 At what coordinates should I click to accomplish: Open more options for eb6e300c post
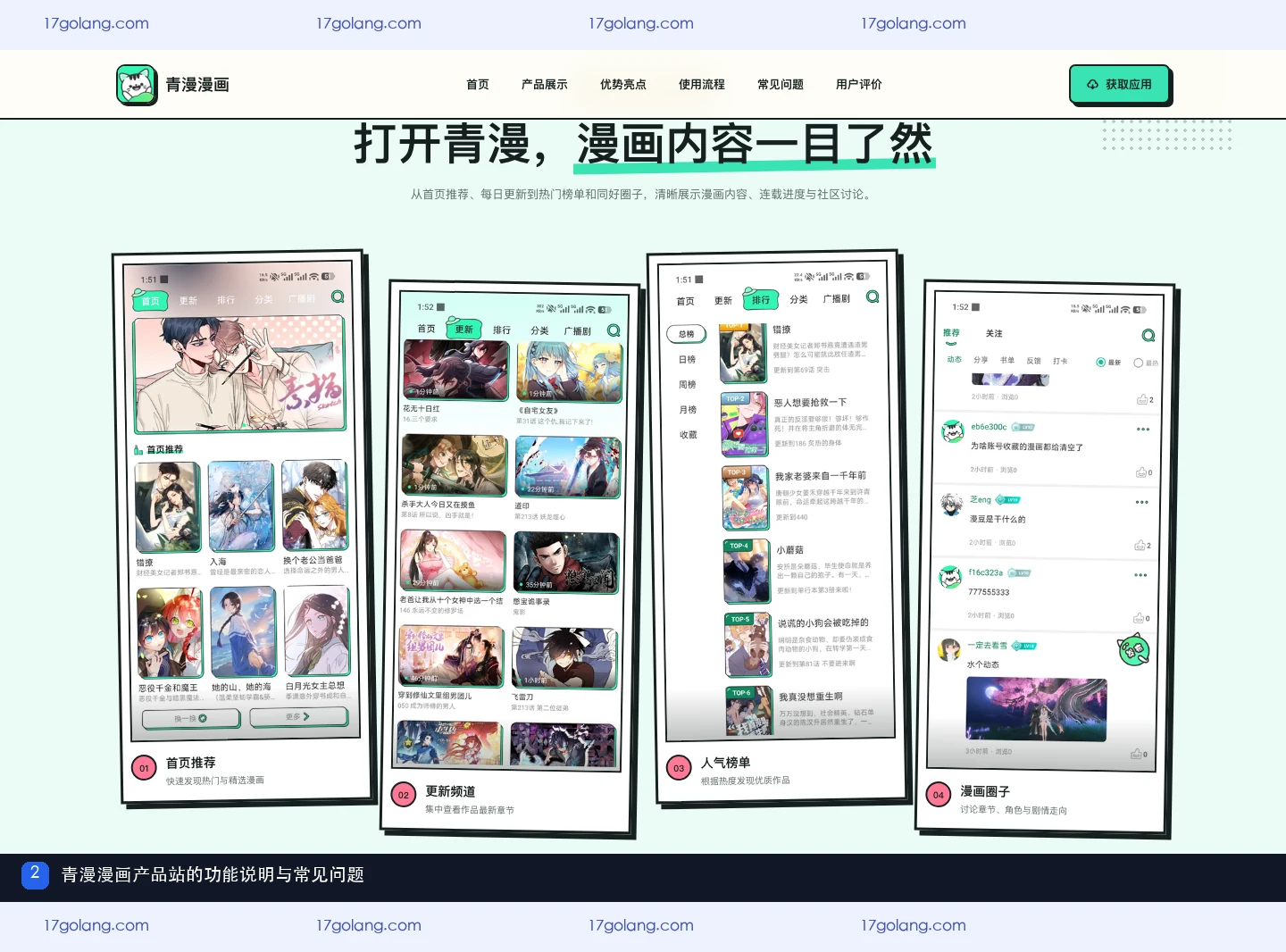pos(1143,430)
